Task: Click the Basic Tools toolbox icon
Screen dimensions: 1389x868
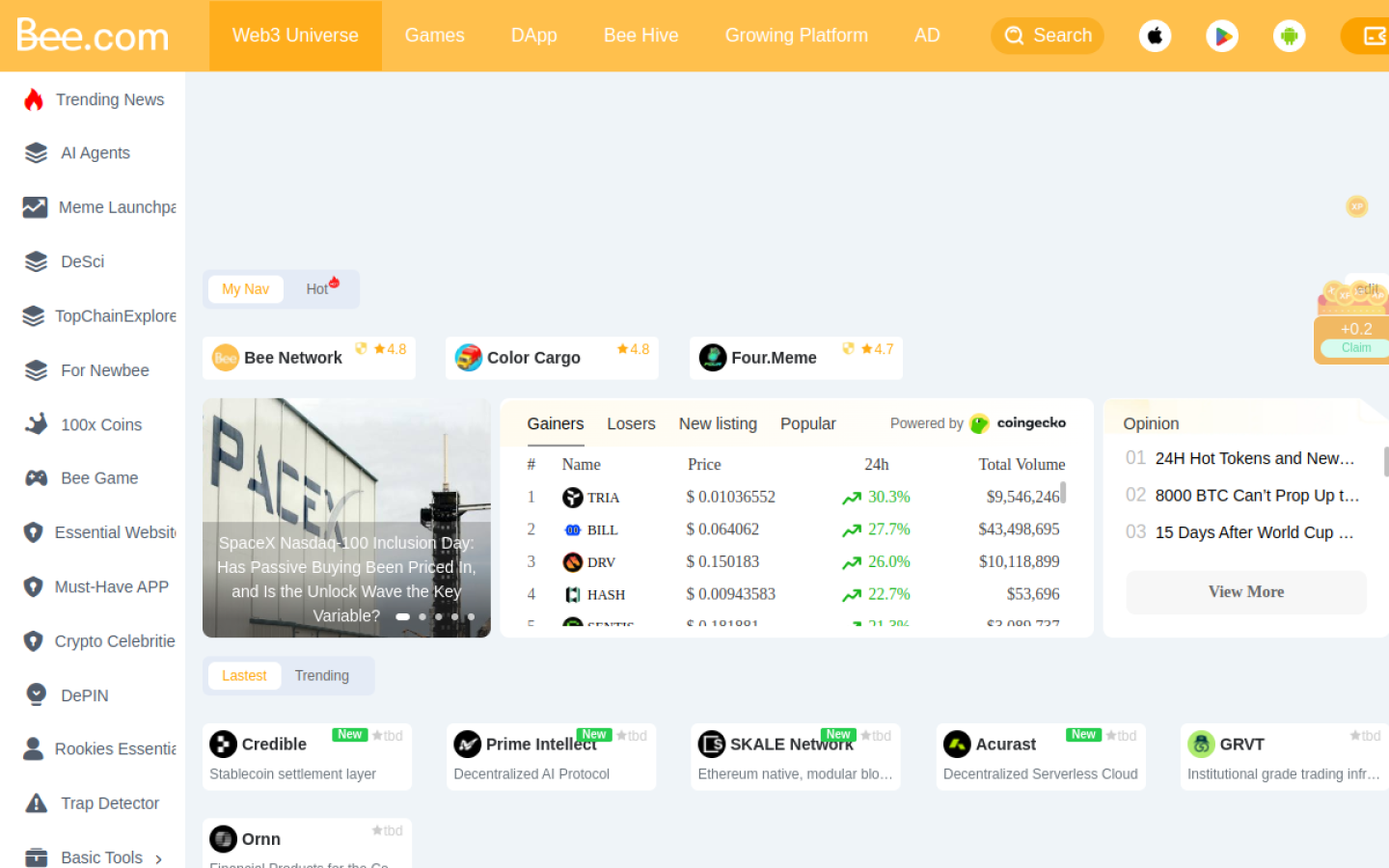Action: click(36, 857)
